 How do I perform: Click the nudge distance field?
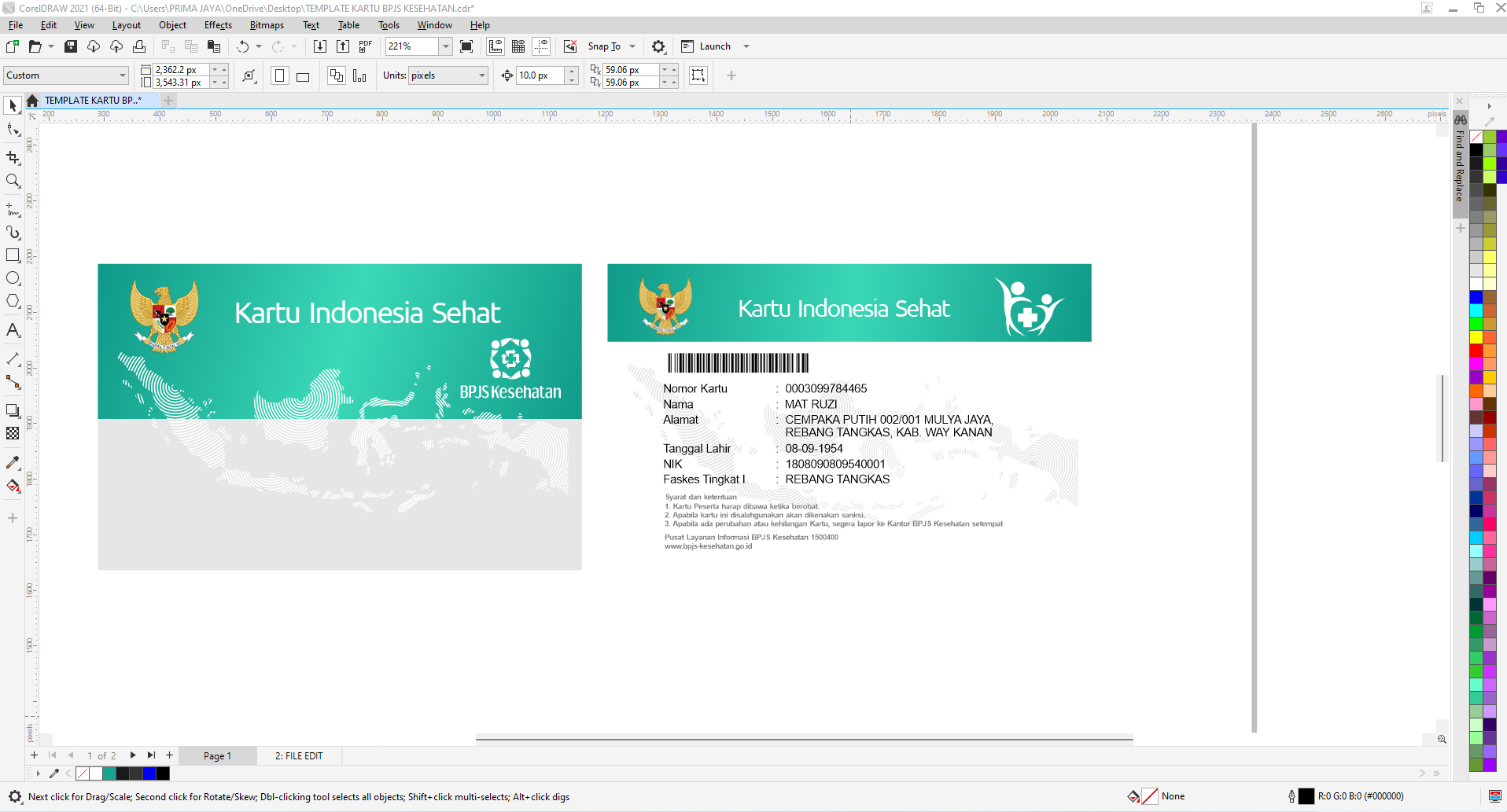(540, 75)
